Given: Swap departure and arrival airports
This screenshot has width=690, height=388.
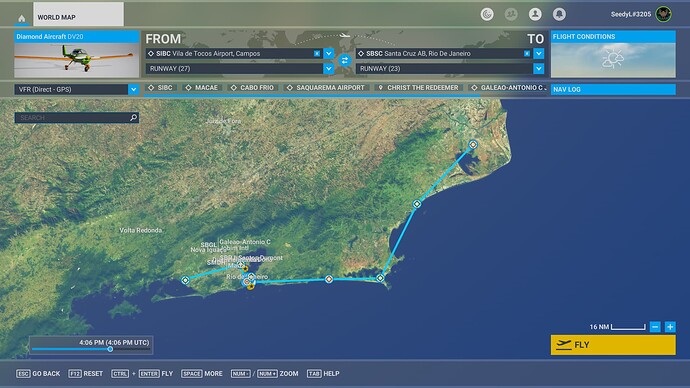Looking at the screenshot, I should coord(345,60).
